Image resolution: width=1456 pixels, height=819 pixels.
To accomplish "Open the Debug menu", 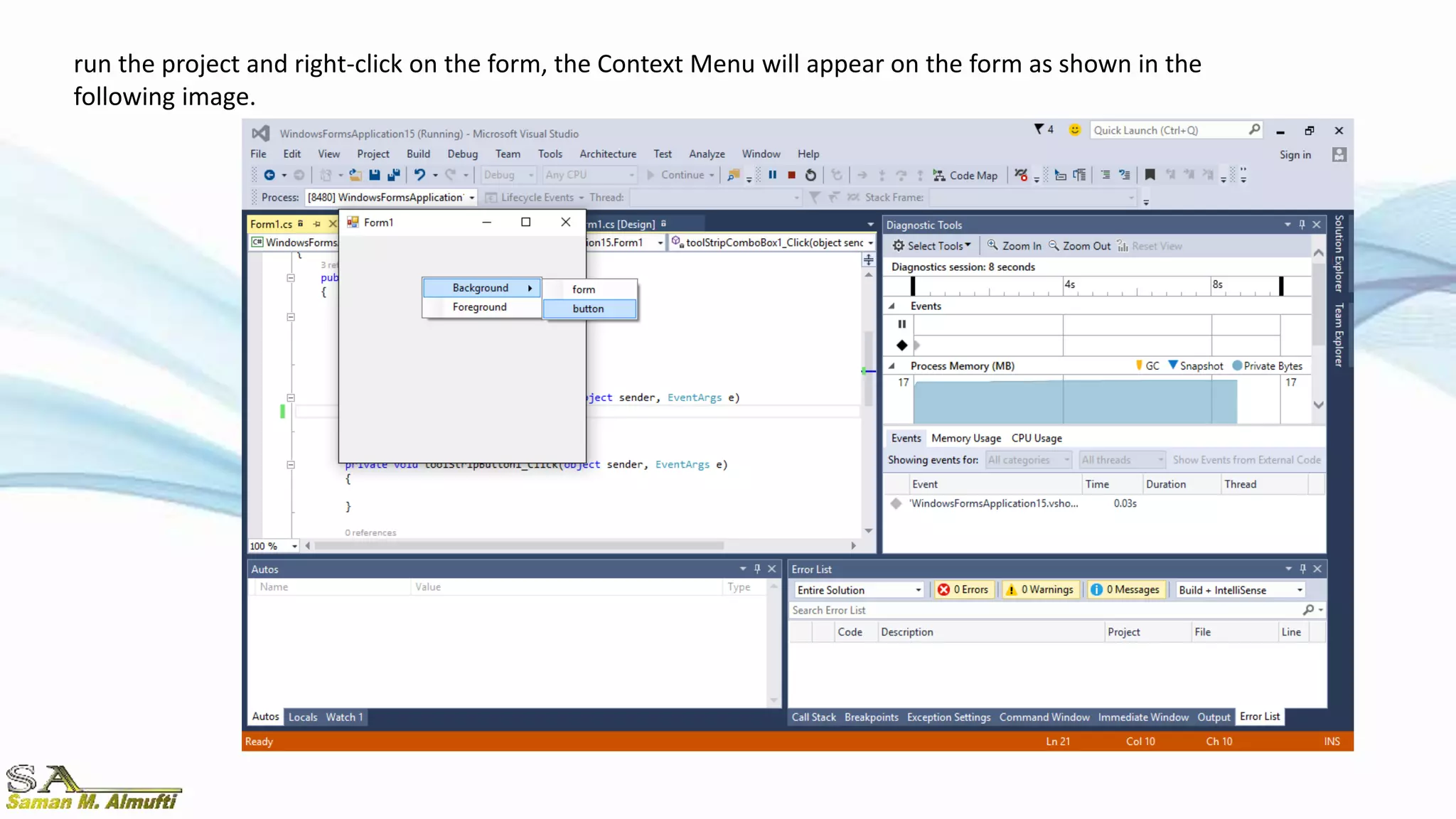I will pos(462,154).
